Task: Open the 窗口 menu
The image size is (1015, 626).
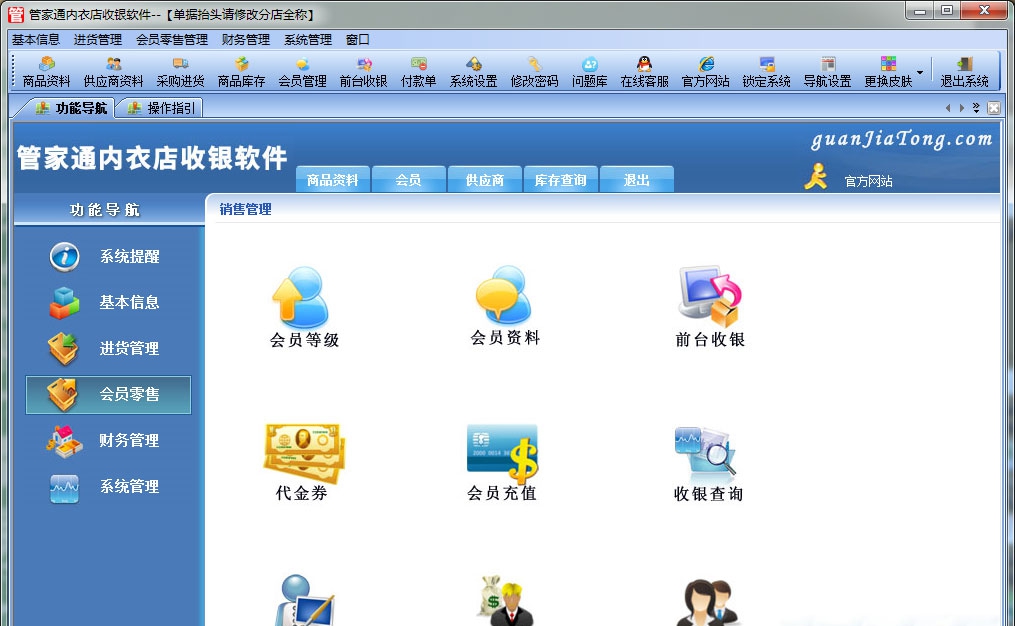Action: [x=357, y=40]
